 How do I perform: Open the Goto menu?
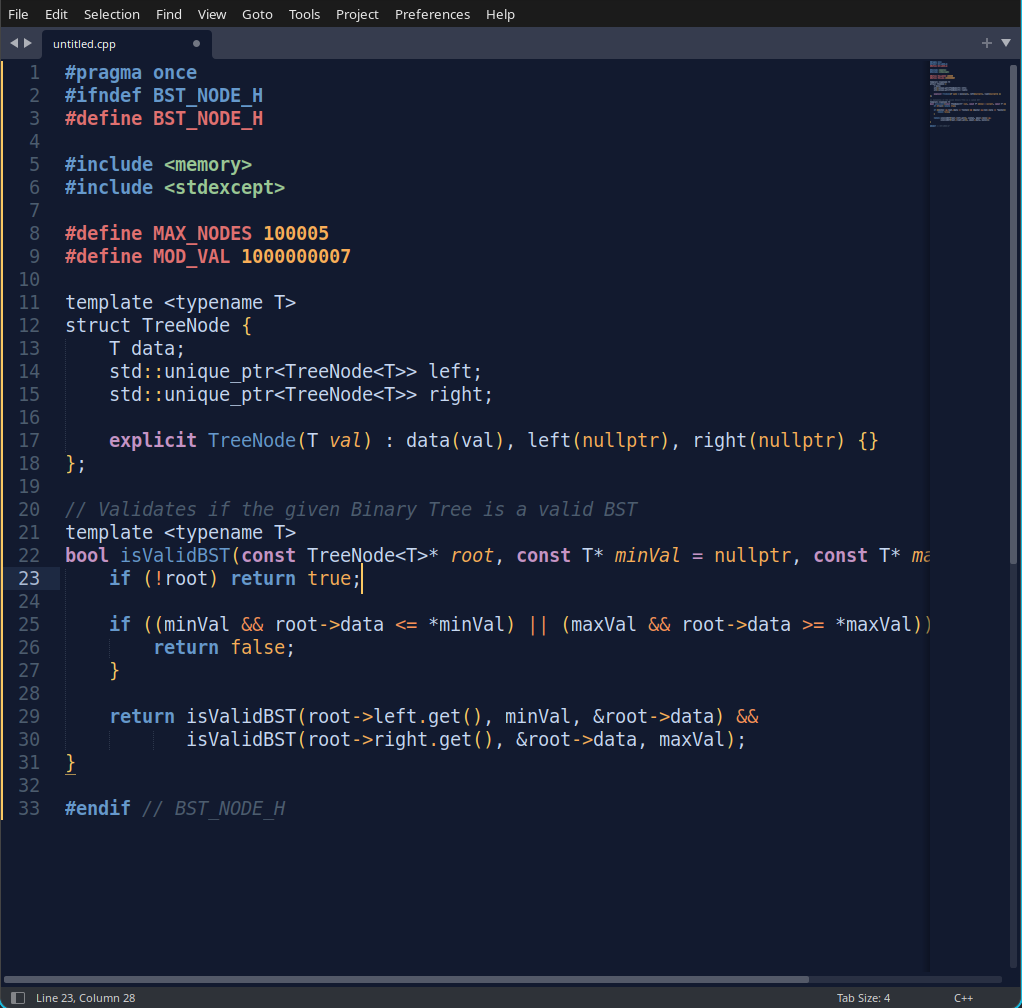257,14
